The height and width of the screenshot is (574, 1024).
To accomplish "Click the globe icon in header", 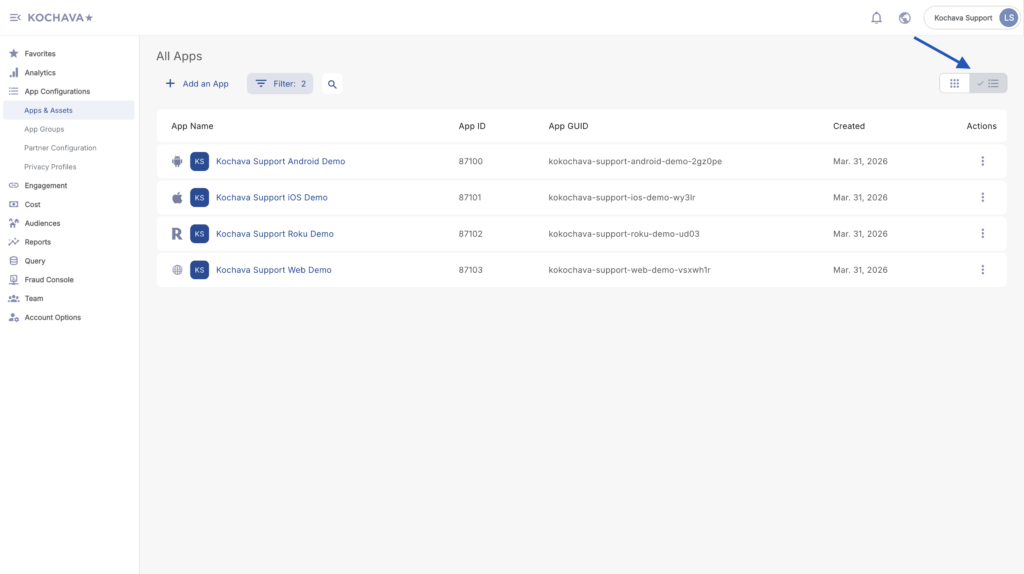I will [905, 17].
